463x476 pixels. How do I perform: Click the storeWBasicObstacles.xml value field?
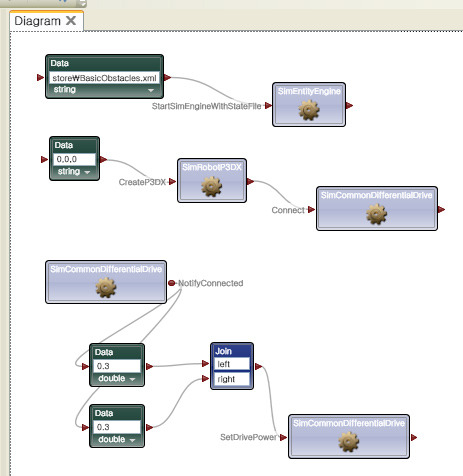[x=104, y=78]
